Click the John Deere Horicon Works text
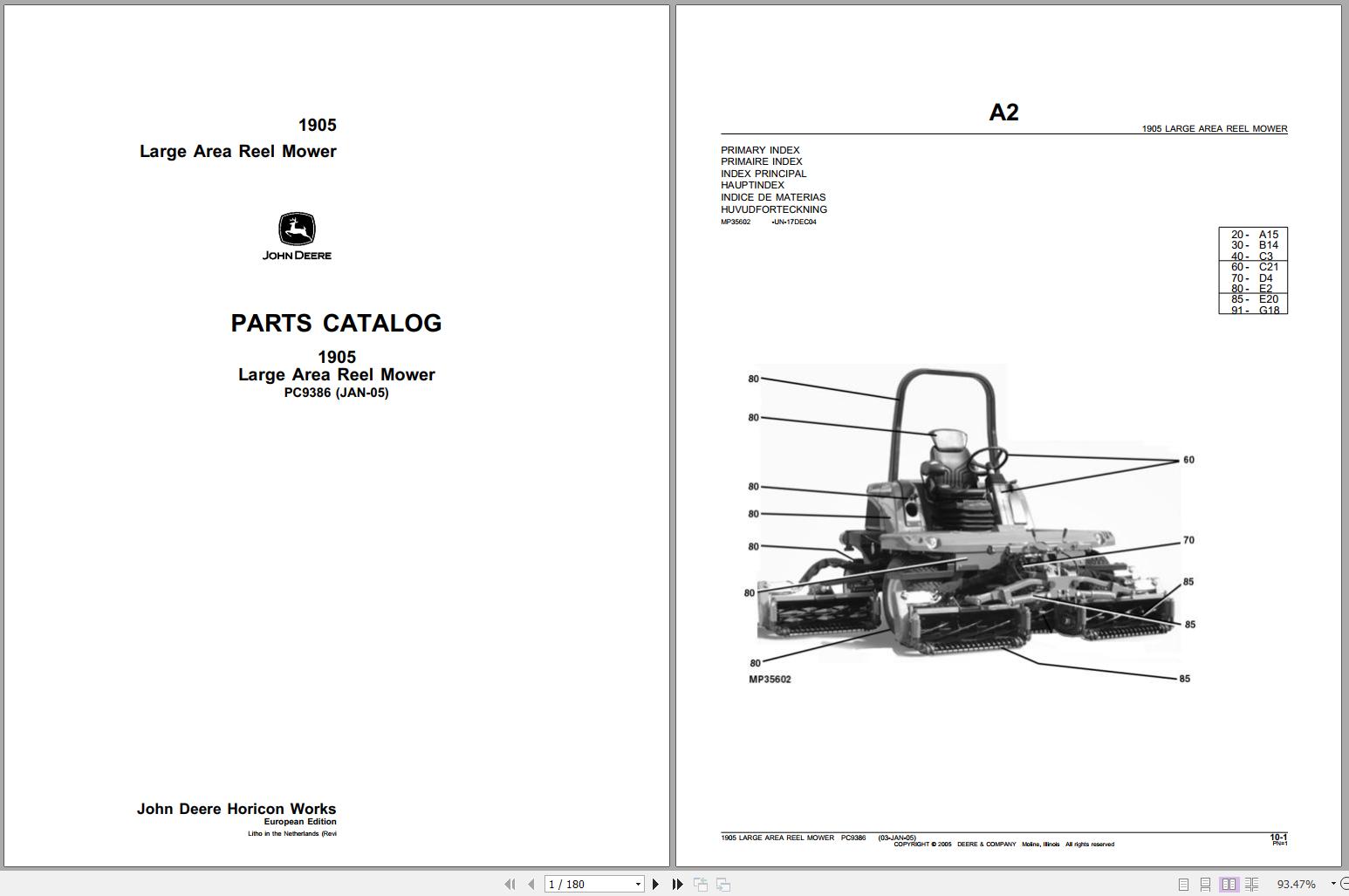This screenshot has width=1349, height=896. point(236,809)
